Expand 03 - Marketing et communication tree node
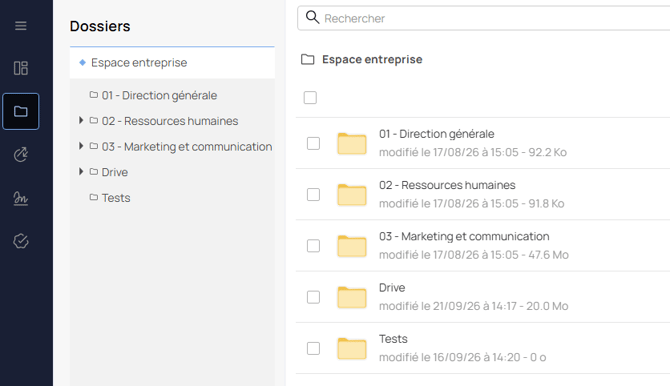 [81, 146]
